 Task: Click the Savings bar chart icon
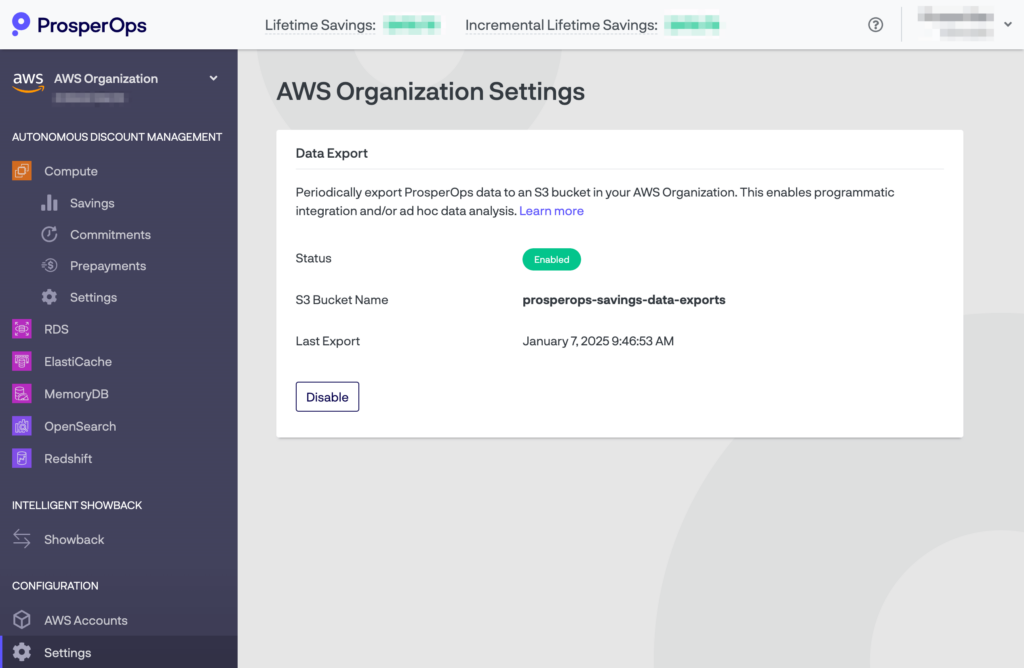point(50,203)
